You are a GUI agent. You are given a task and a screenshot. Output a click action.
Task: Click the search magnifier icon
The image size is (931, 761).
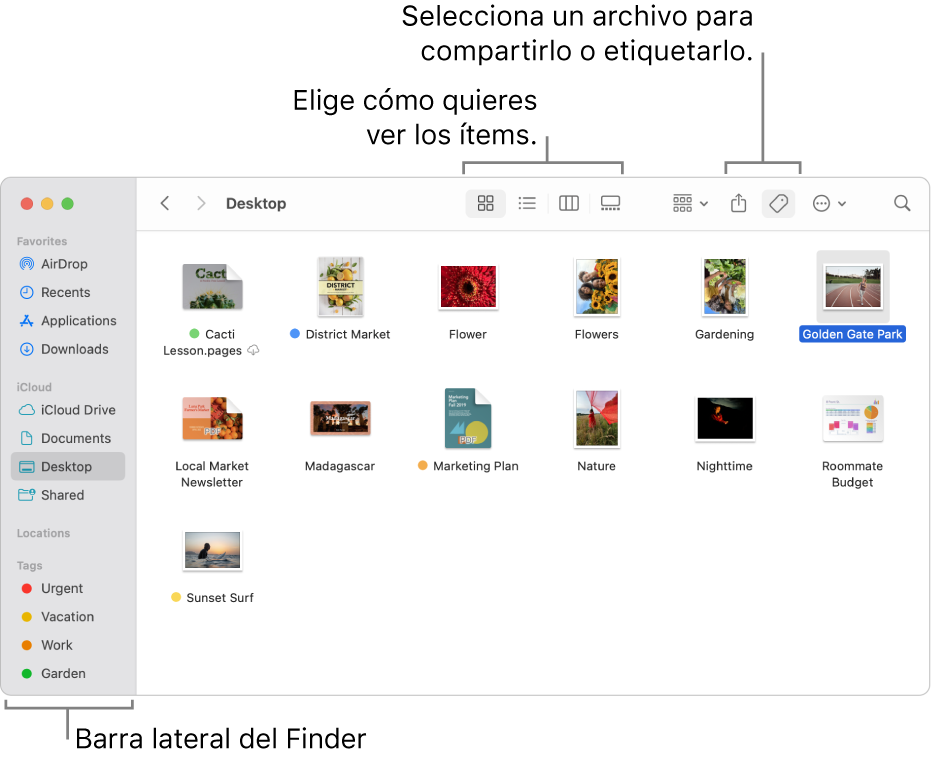click(x=902, y=204)
